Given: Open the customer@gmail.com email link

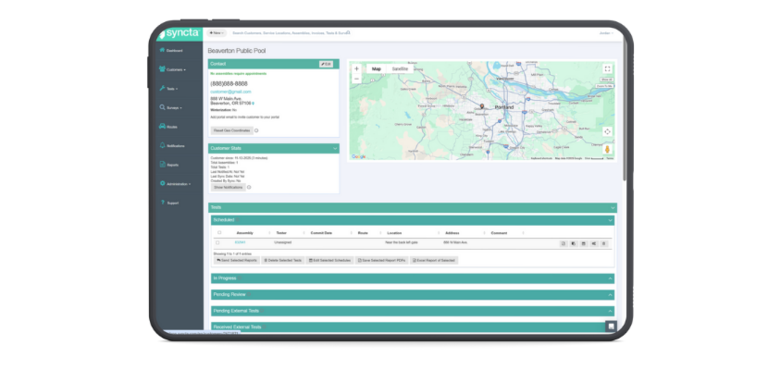Looking at the screenshot, I should (x=231, y=92).
